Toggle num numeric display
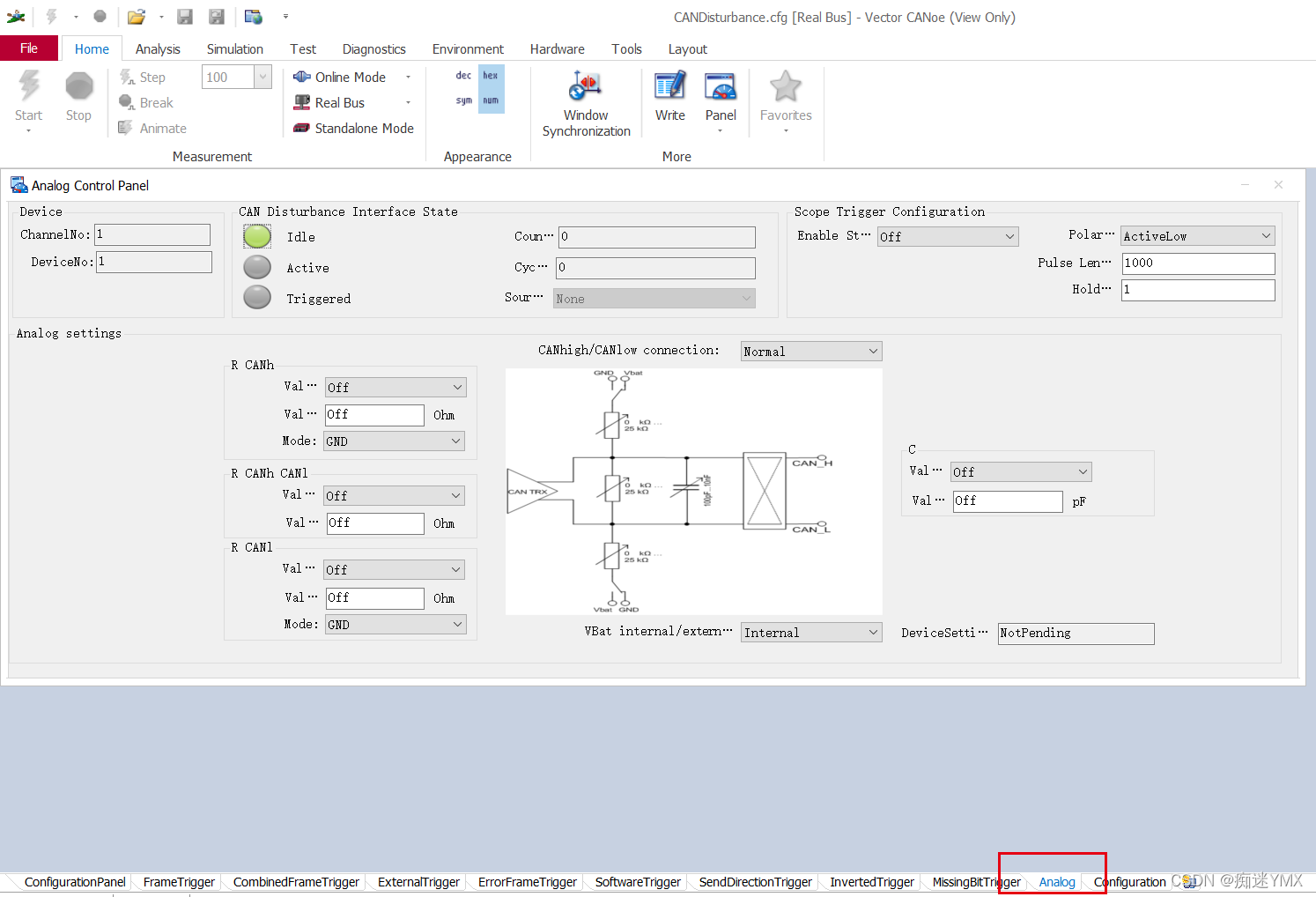This screenshot has width=1316, height=897. tap(491, 100)
